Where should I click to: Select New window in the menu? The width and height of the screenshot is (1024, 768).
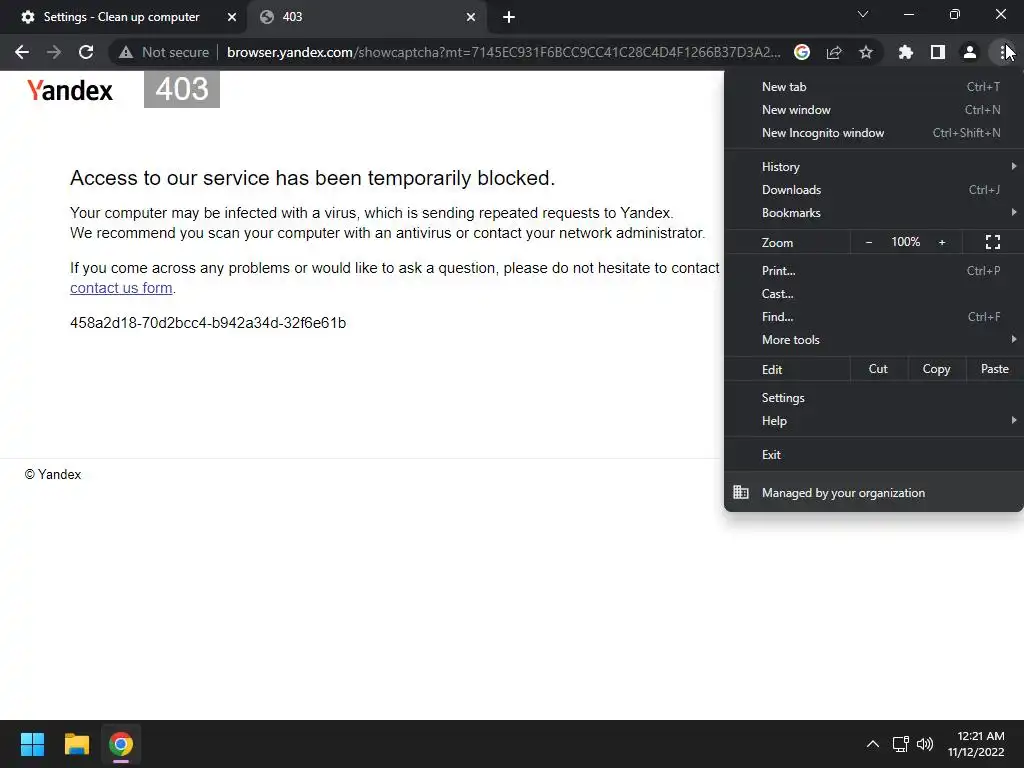tap(874, 110)
